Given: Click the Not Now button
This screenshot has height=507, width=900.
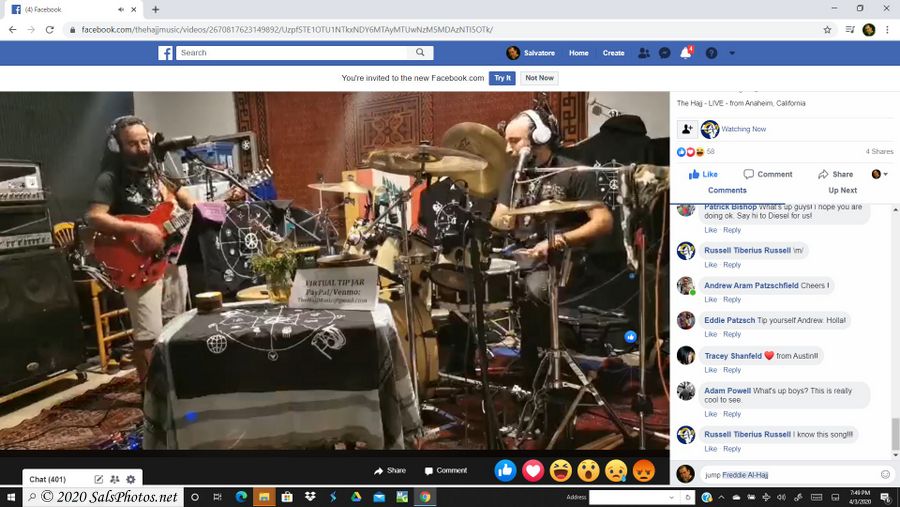Looking at the screenshot, I should click(539, 78).
